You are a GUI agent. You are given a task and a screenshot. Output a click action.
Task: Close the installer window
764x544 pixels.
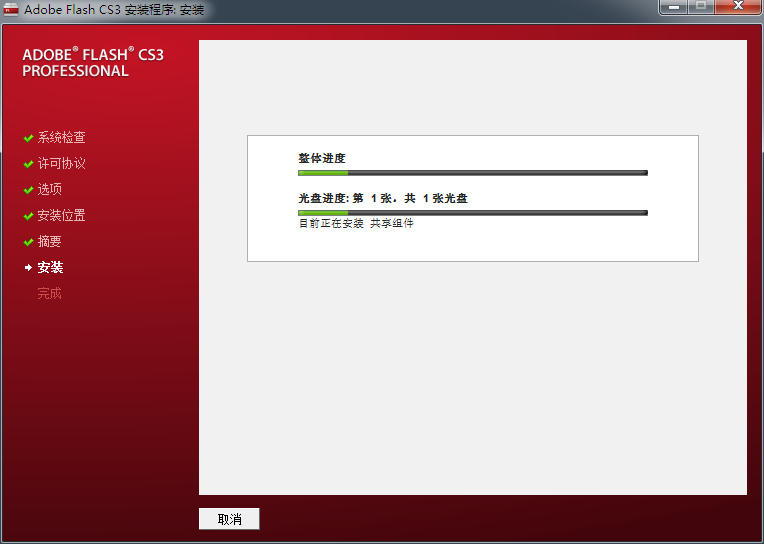[x=738, y=6]
